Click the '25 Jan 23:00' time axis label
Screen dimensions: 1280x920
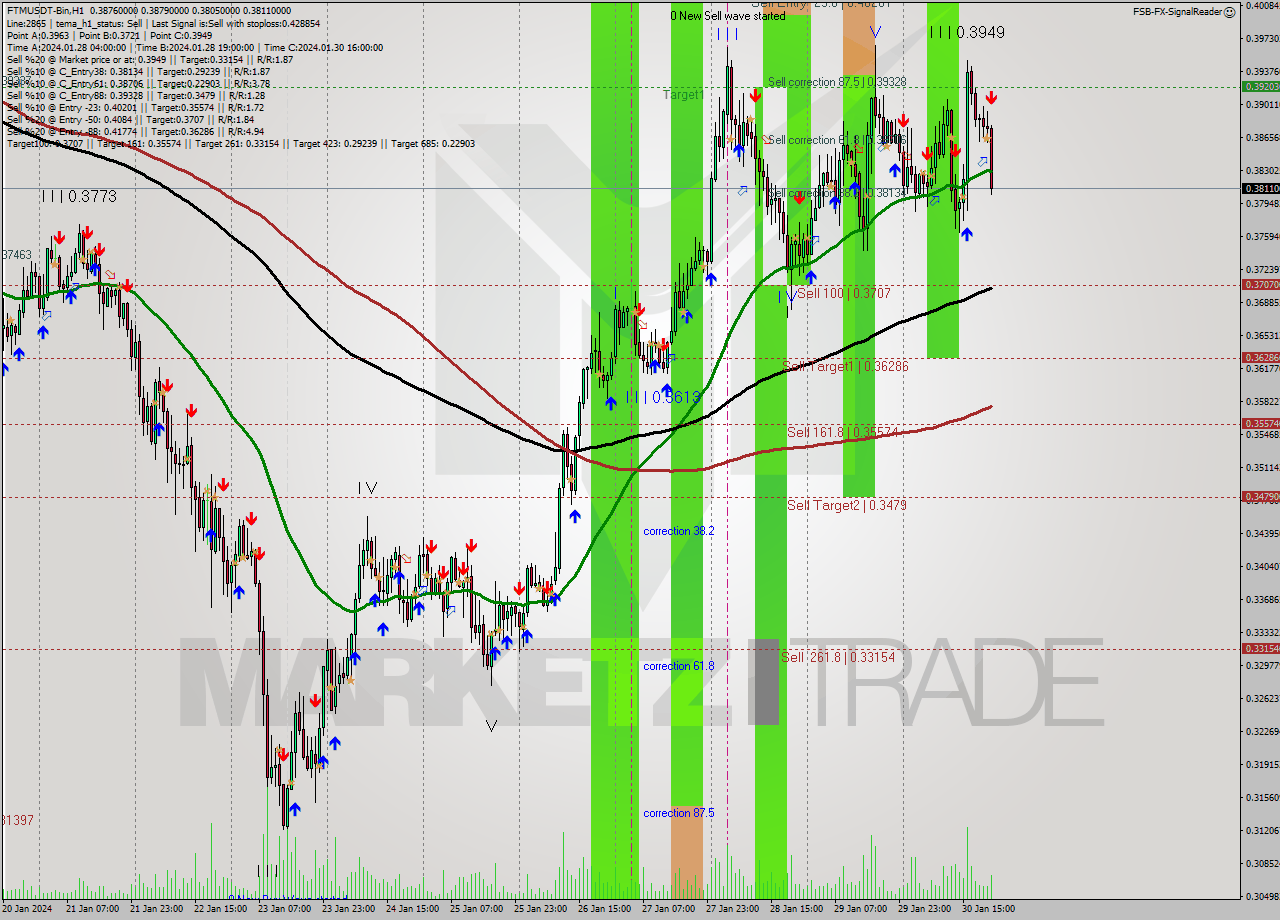[x=540, y=909]
